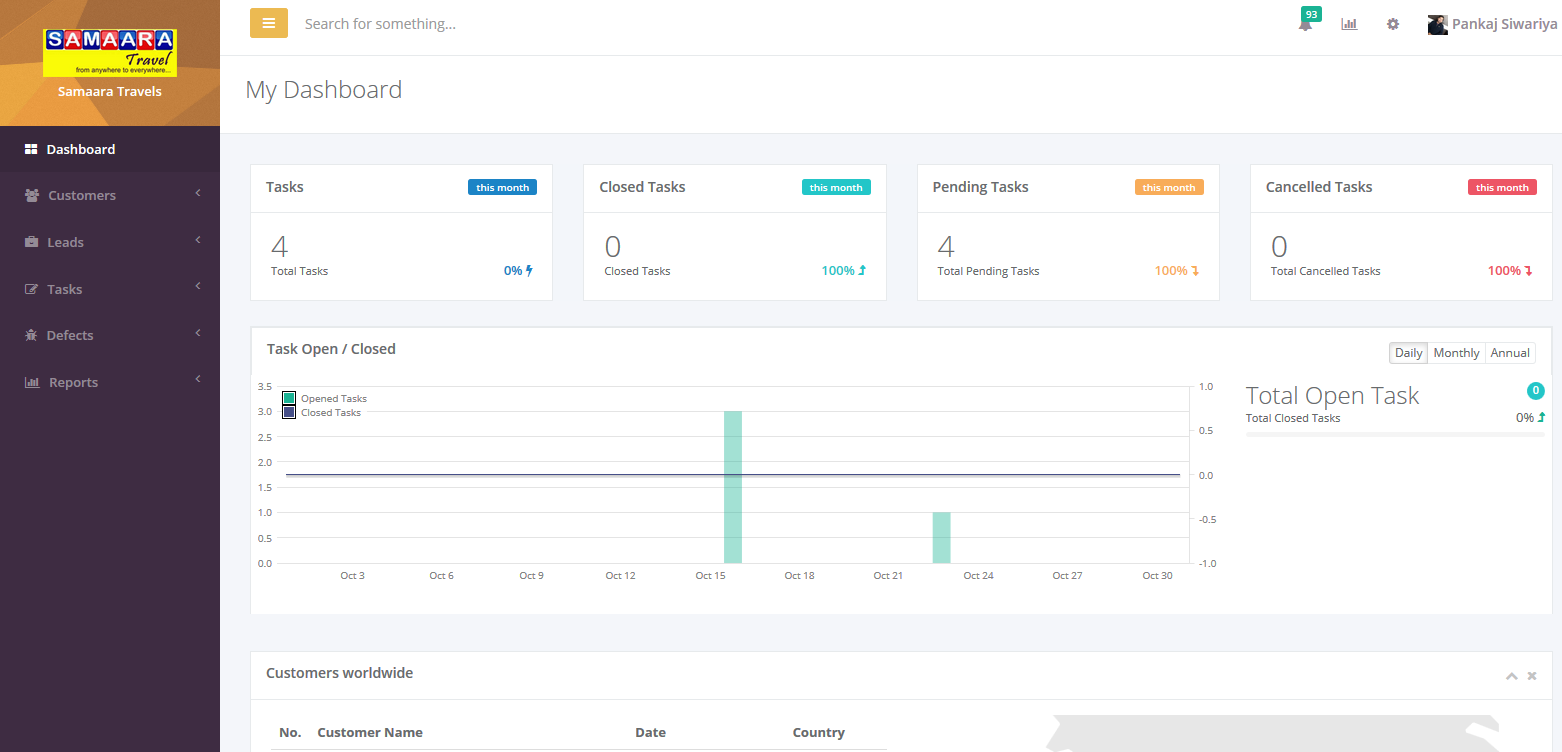Switch chart to Annual view

1510,353
